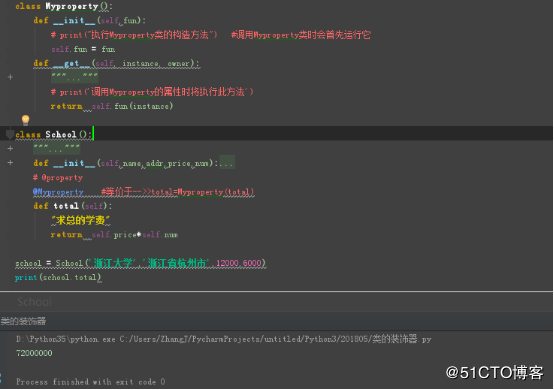The width and height of the screenshot is (554, 390).
Task: Click the yellow lightbulb intention icon
Action: (x=25, y=120)
